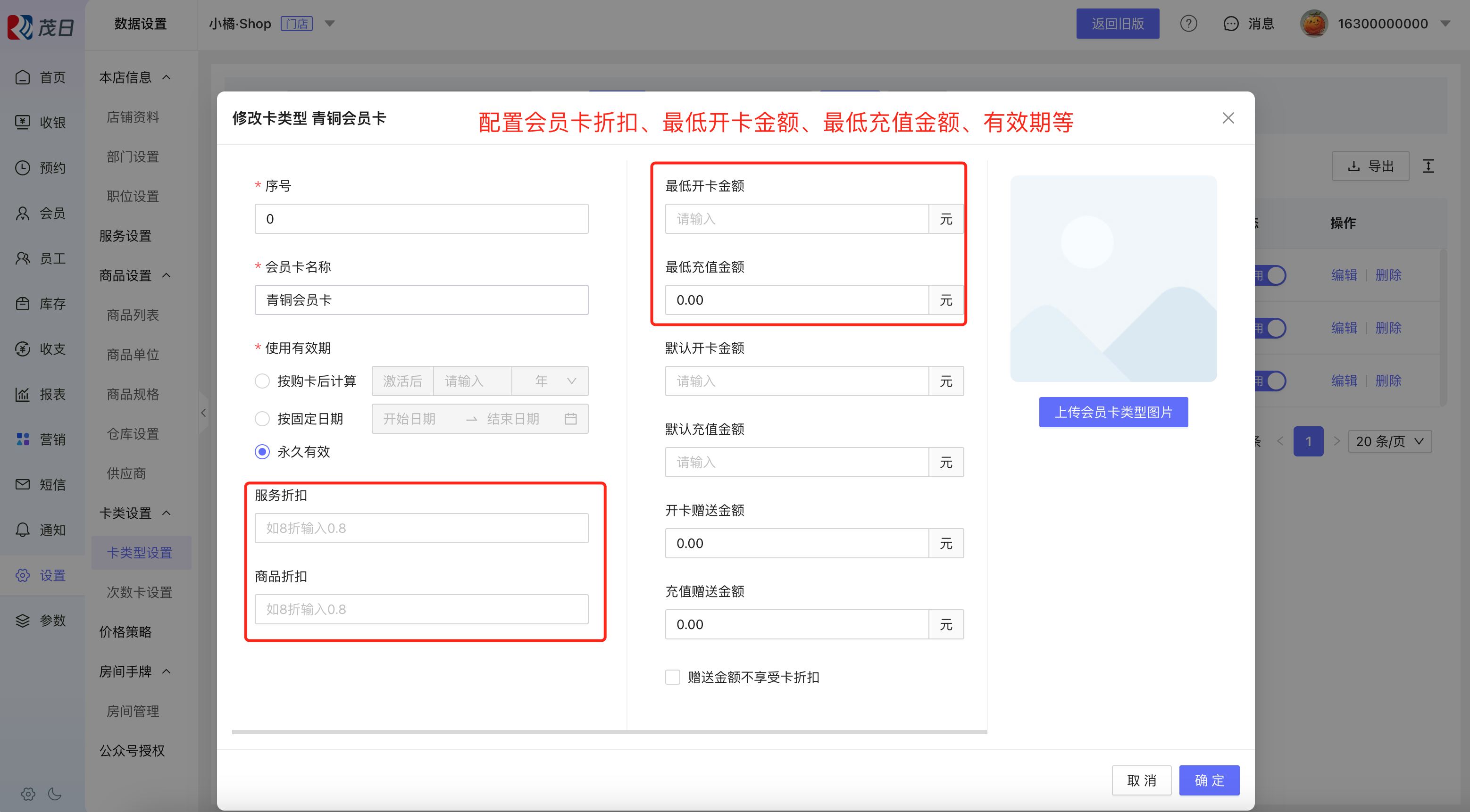Select the 按固定日期 radio option

tap(262, 419)
